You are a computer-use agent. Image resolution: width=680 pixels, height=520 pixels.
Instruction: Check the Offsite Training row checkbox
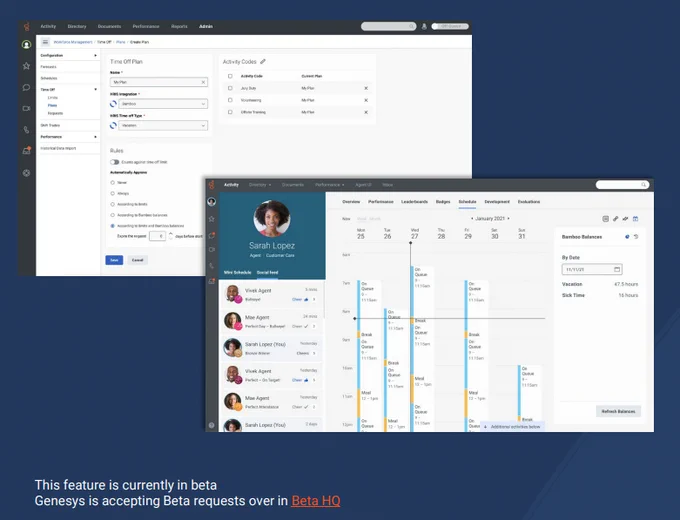coord(230,112)
